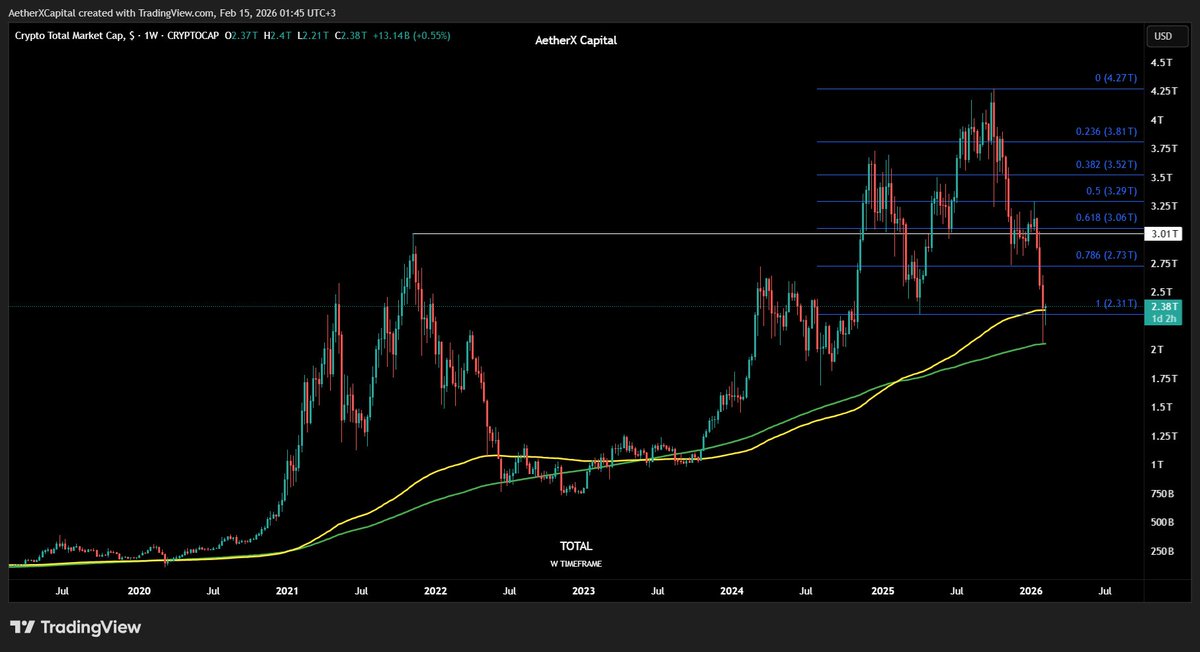Viewport: 1200px width, 652px height.
Task: Click the 2024 label on time axis
Action: (731, 592)
